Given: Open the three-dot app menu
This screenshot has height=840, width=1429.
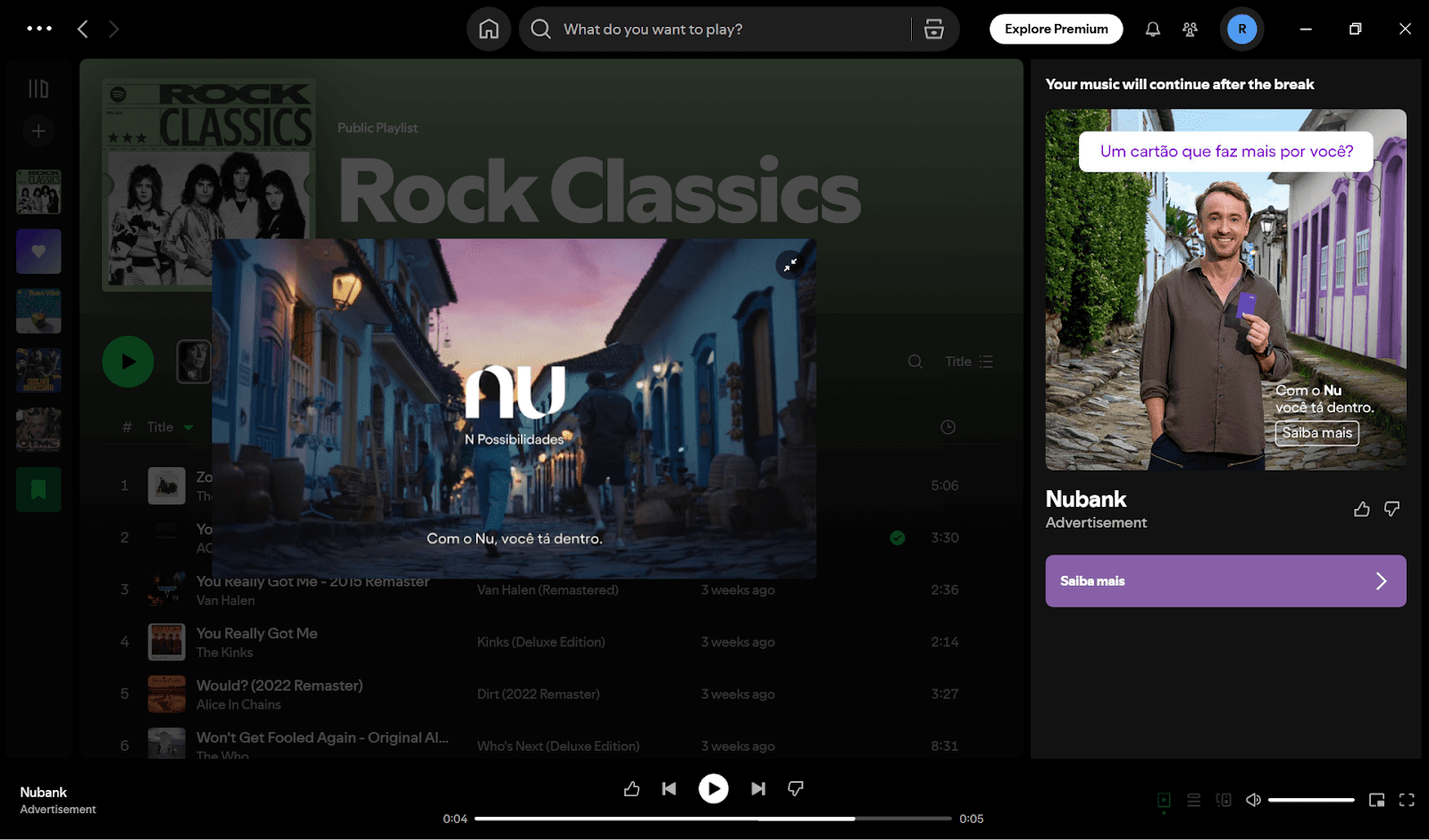Looking at the screenshot, I should (x=39, y=29).
